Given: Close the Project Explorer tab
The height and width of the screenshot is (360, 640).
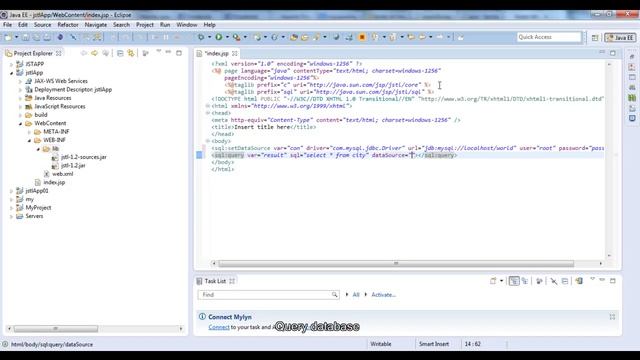Looking at the screenshot, I should click(59, 53).
